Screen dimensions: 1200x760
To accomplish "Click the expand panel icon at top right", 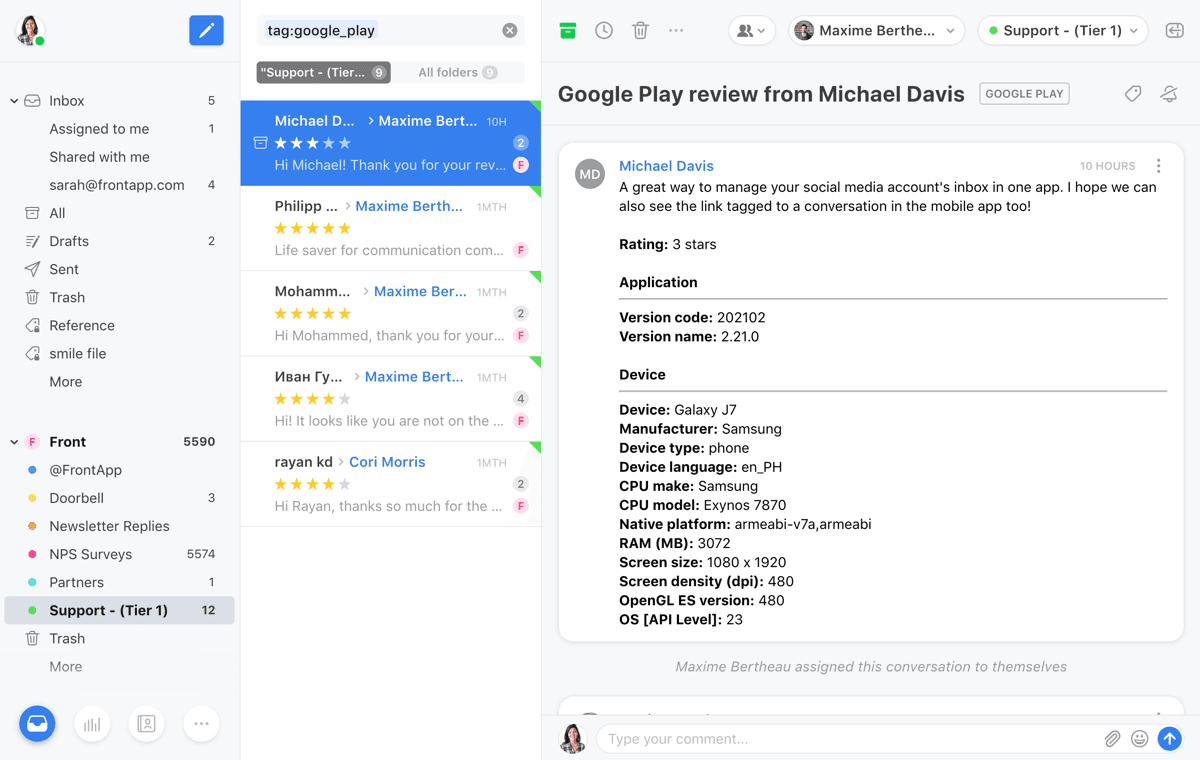I will coord(1175,31).
